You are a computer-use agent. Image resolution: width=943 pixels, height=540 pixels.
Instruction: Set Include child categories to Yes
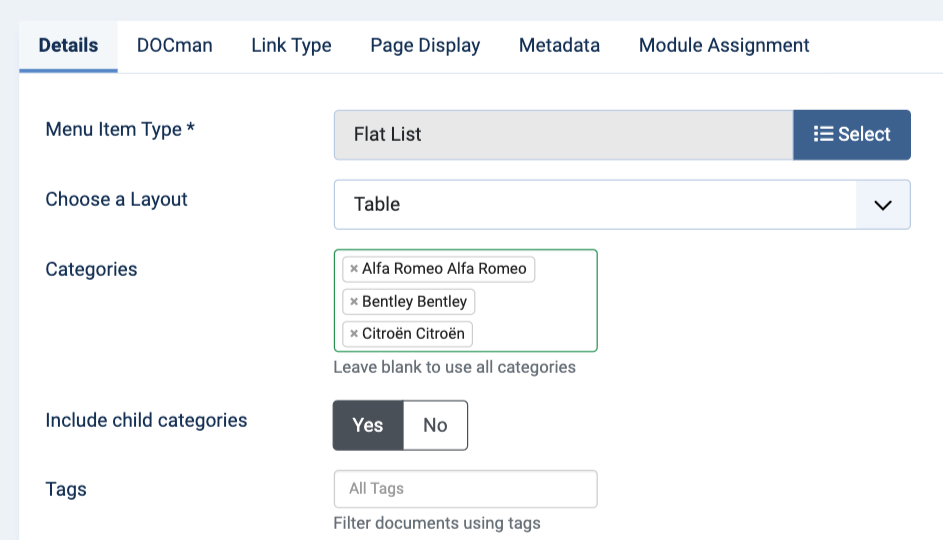coord(368,425)
